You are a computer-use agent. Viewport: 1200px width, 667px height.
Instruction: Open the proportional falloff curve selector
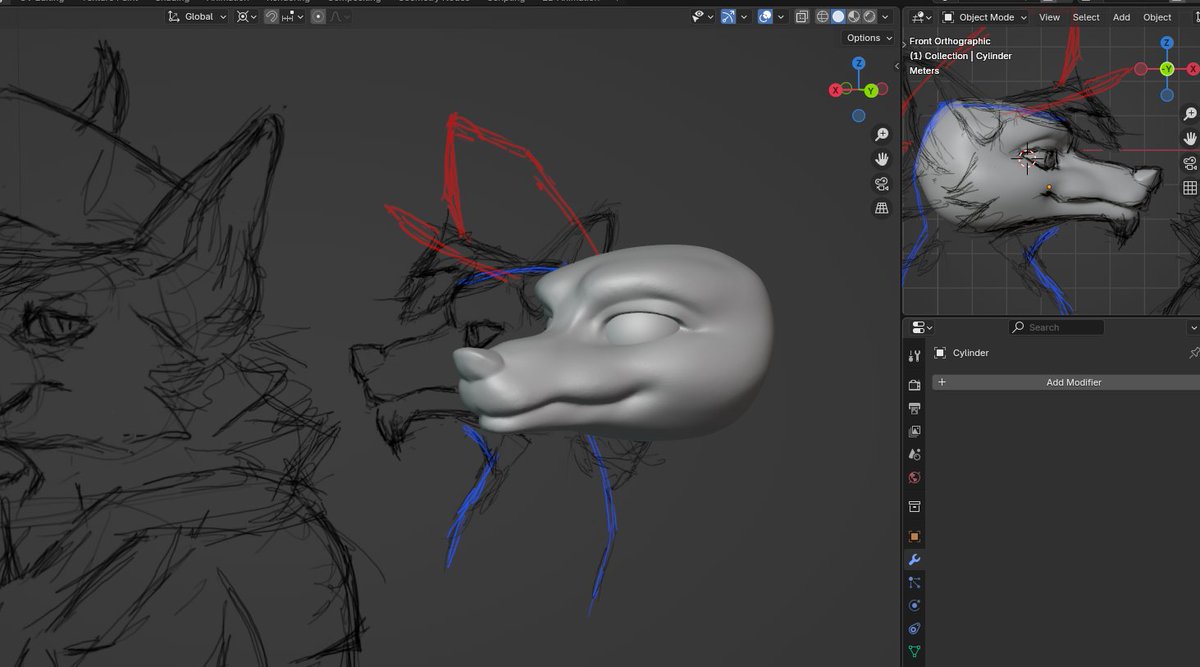338,17
